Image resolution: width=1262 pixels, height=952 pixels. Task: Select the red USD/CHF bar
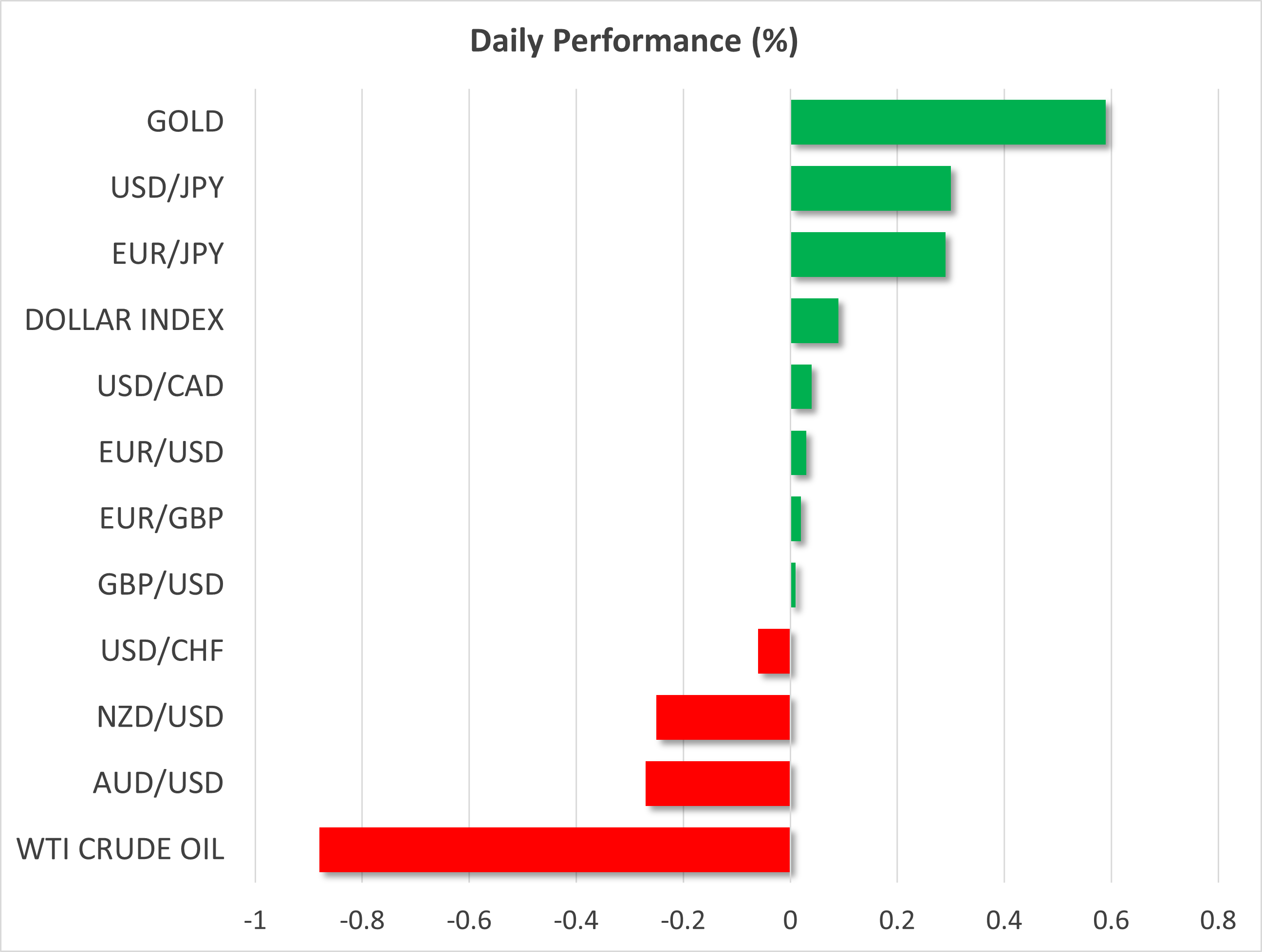coord(774,651)
